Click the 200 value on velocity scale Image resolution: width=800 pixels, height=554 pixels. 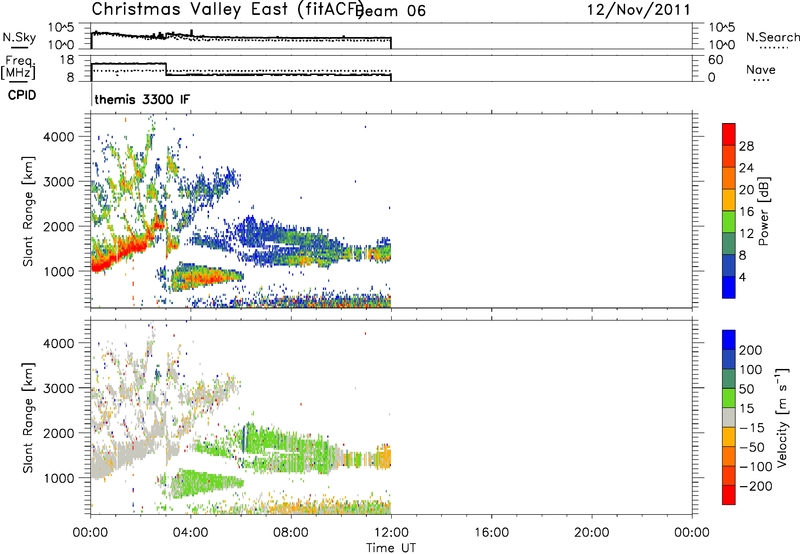coord(751,350)
